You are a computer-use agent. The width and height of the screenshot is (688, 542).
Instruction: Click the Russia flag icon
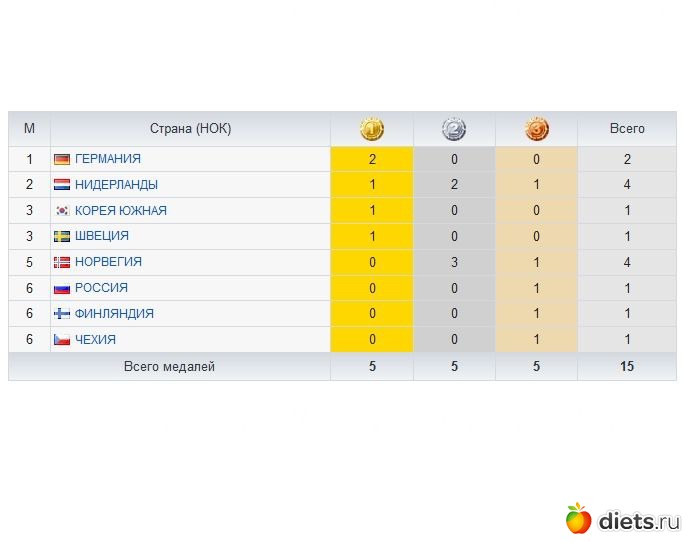(x=62, y=288)
